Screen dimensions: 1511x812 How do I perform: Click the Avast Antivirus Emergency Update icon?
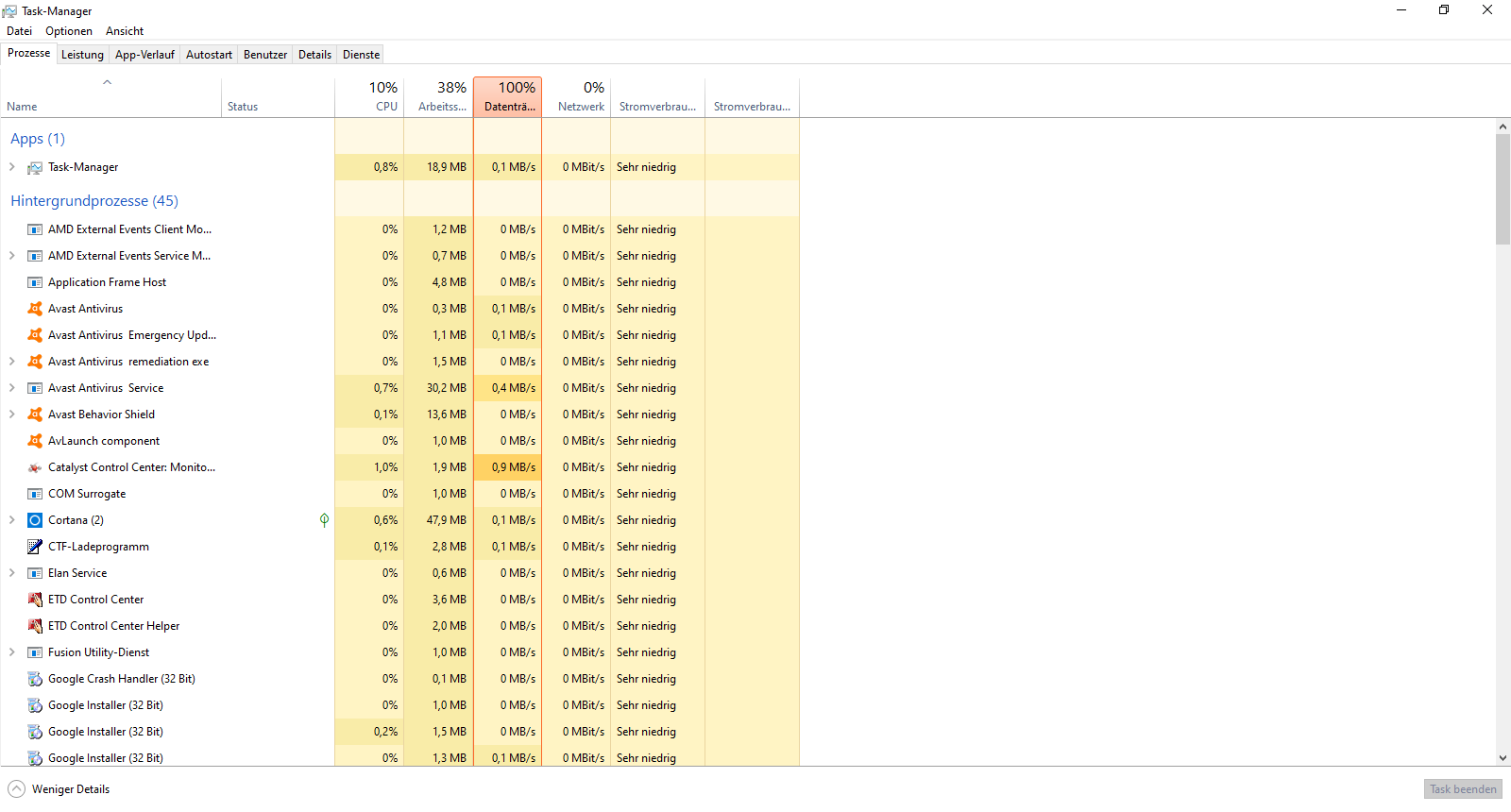click(35, 335)
